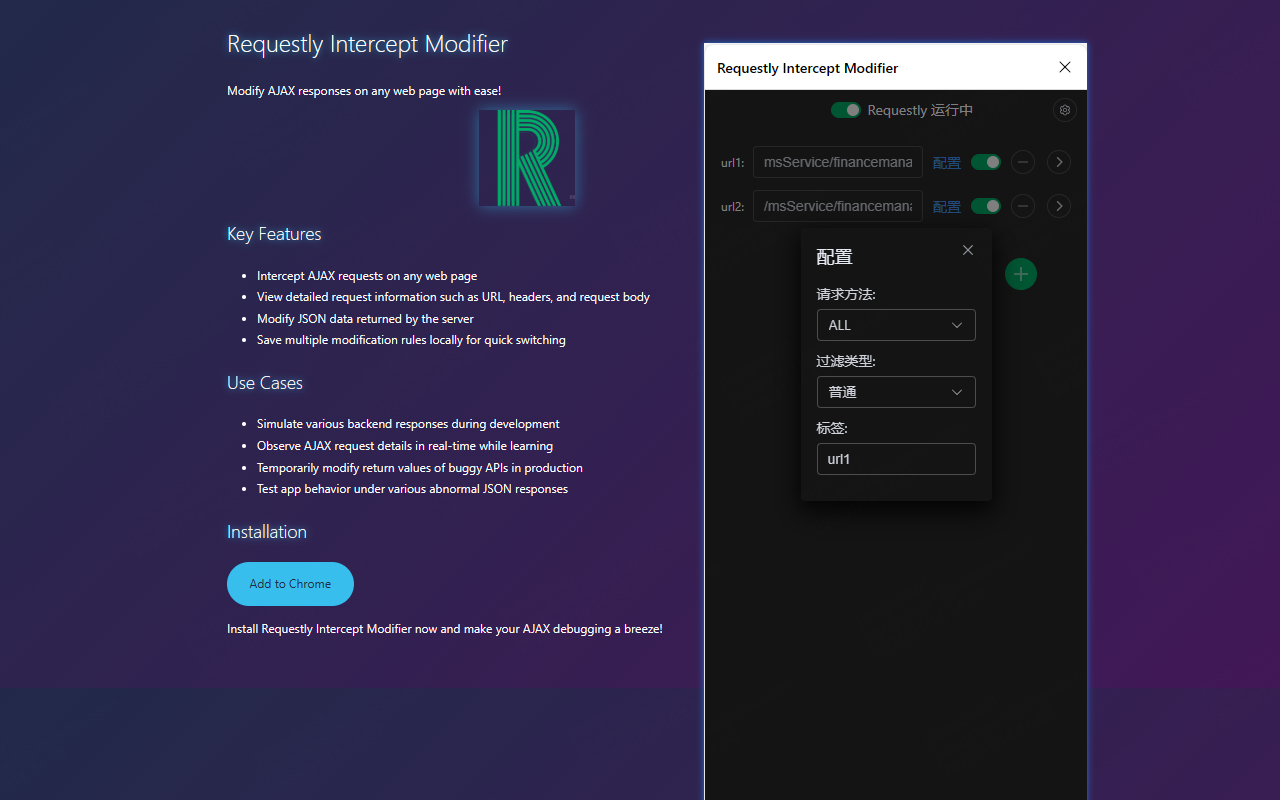Open the 过滤类型 dropdown showing 普通

(x=896, y=392)
